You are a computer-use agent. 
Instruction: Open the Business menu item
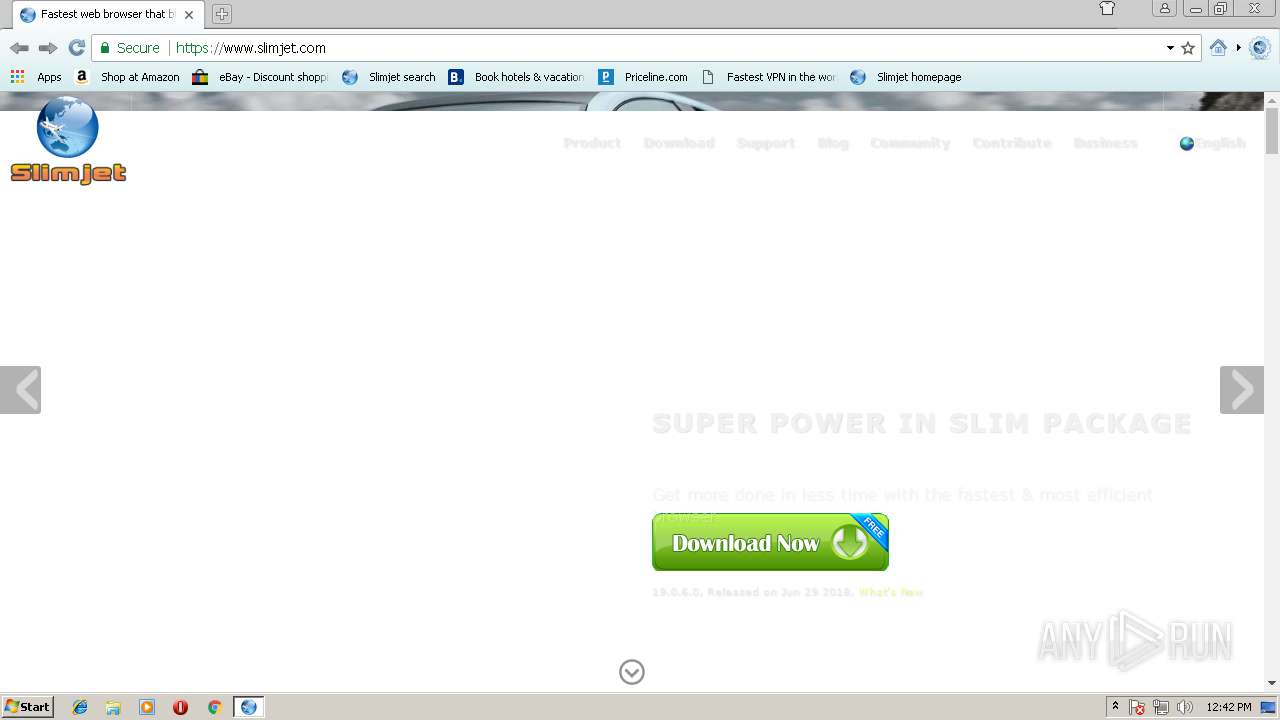[1105, 143]
